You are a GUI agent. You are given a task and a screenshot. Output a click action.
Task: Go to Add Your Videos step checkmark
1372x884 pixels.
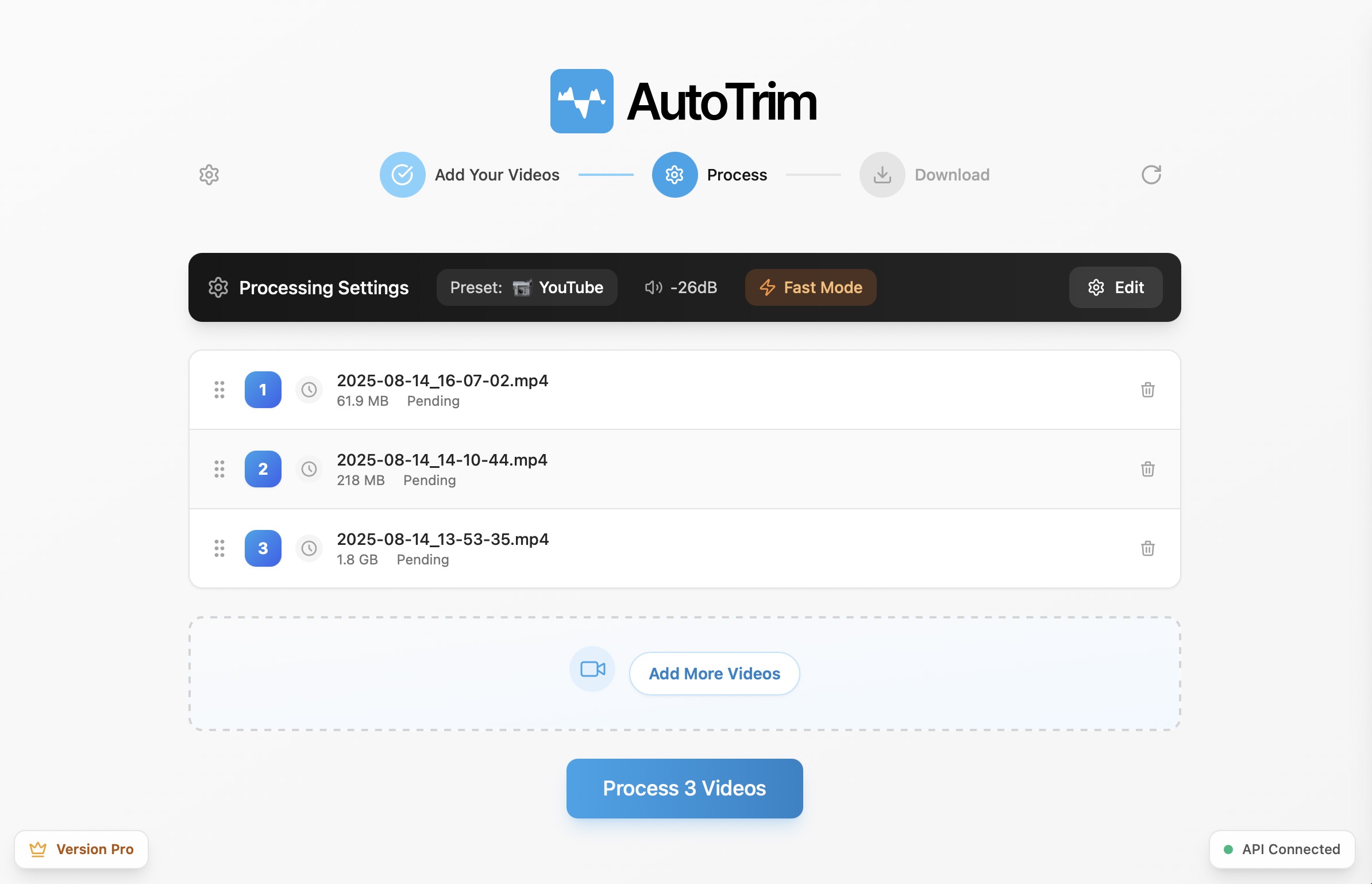tap(402, 175)
